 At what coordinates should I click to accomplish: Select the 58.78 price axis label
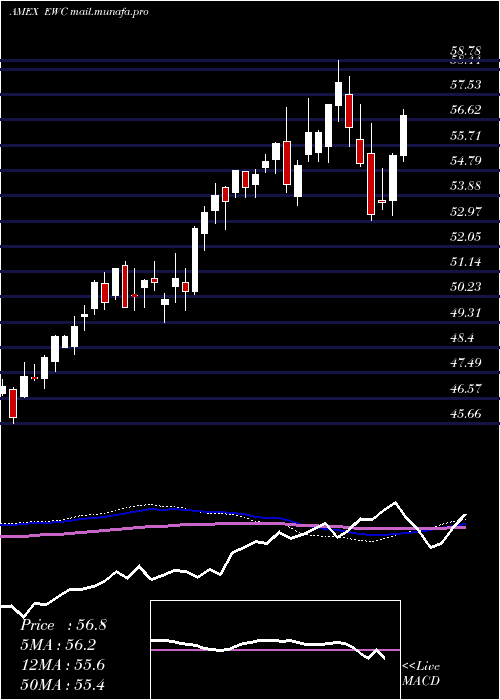(x=466, y=51)
